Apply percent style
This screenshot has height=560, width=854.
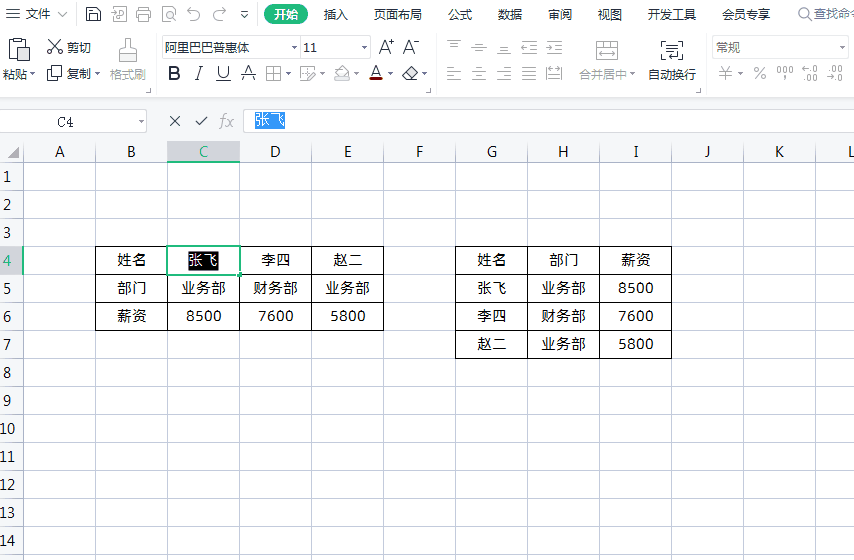click(x=760, y=72)
